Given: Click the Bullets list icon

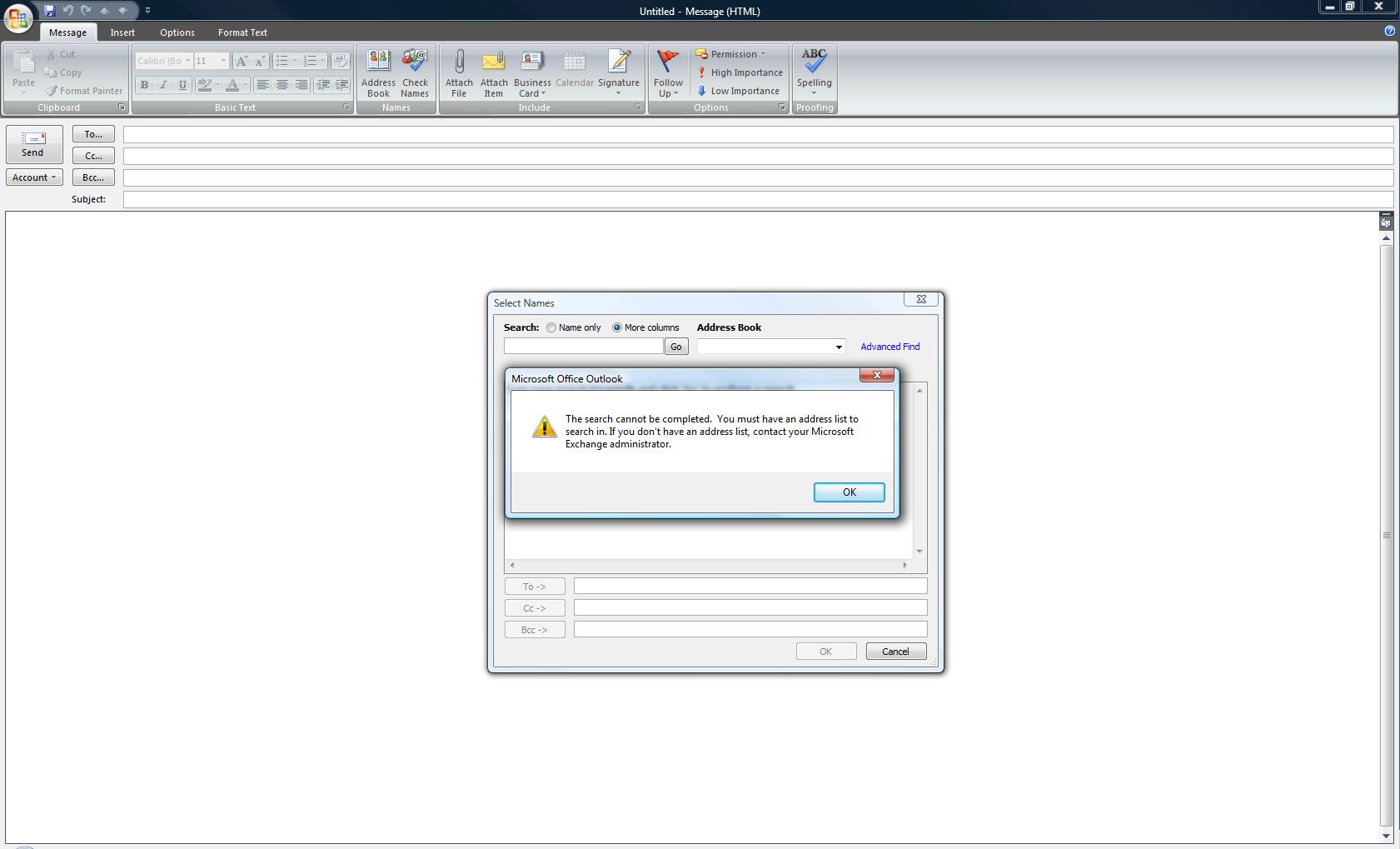Looking at the screenshot, I should coord(282,61).
